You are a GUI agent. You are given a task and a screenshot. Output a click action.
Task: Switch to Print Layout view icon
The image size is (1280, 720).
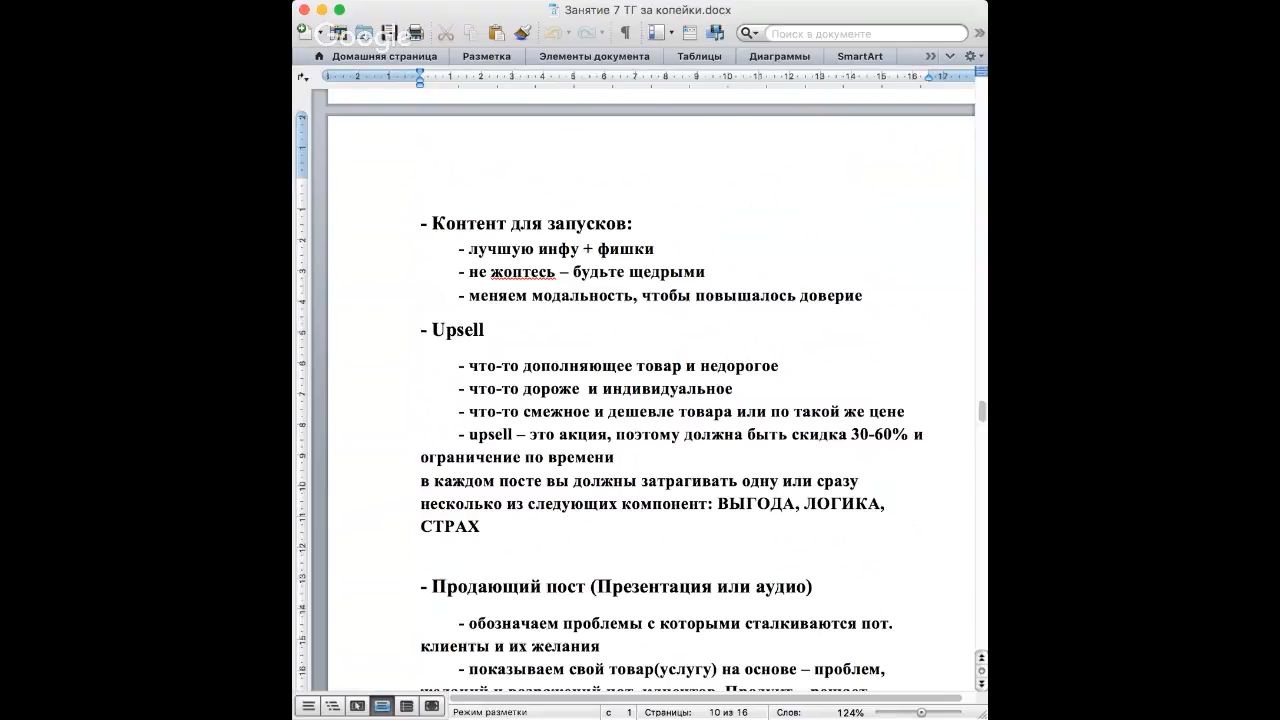tap(382, 706)
